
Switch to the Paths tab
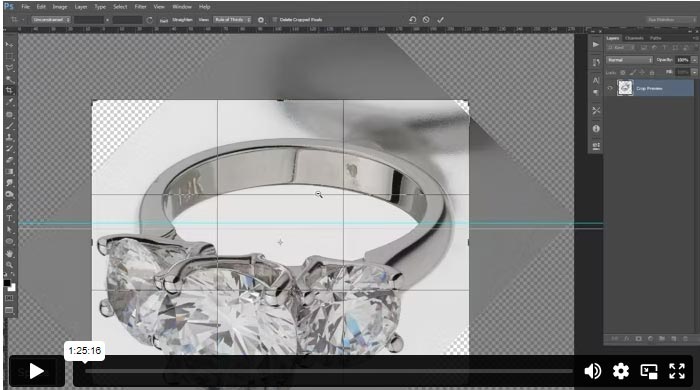(655, 38)
